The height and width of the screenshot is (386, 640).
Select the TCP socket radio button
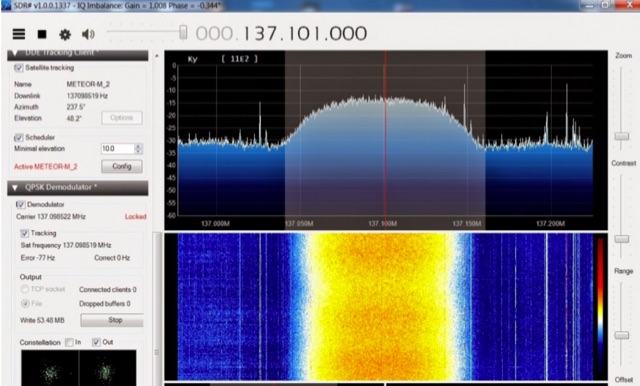(x=25, y=289)
